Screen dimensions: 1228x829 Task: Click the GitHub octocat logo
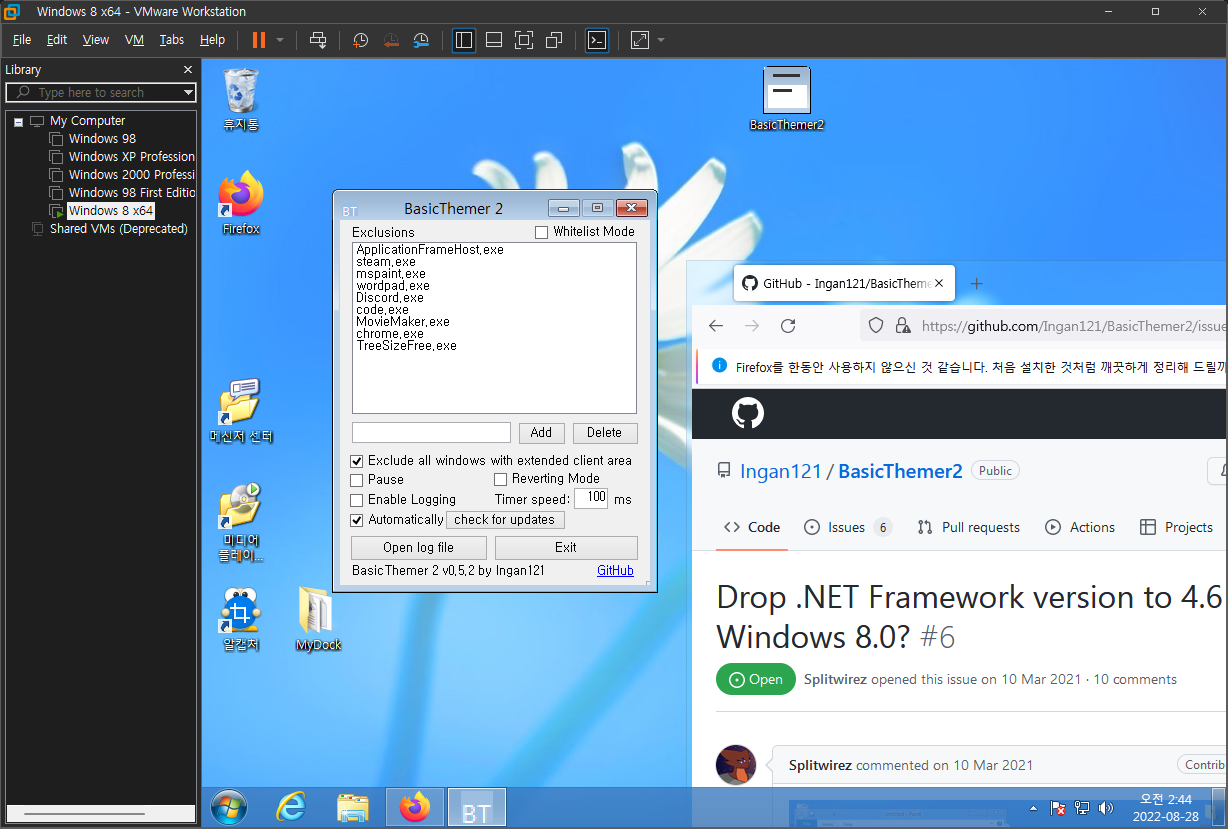(748, 414)
